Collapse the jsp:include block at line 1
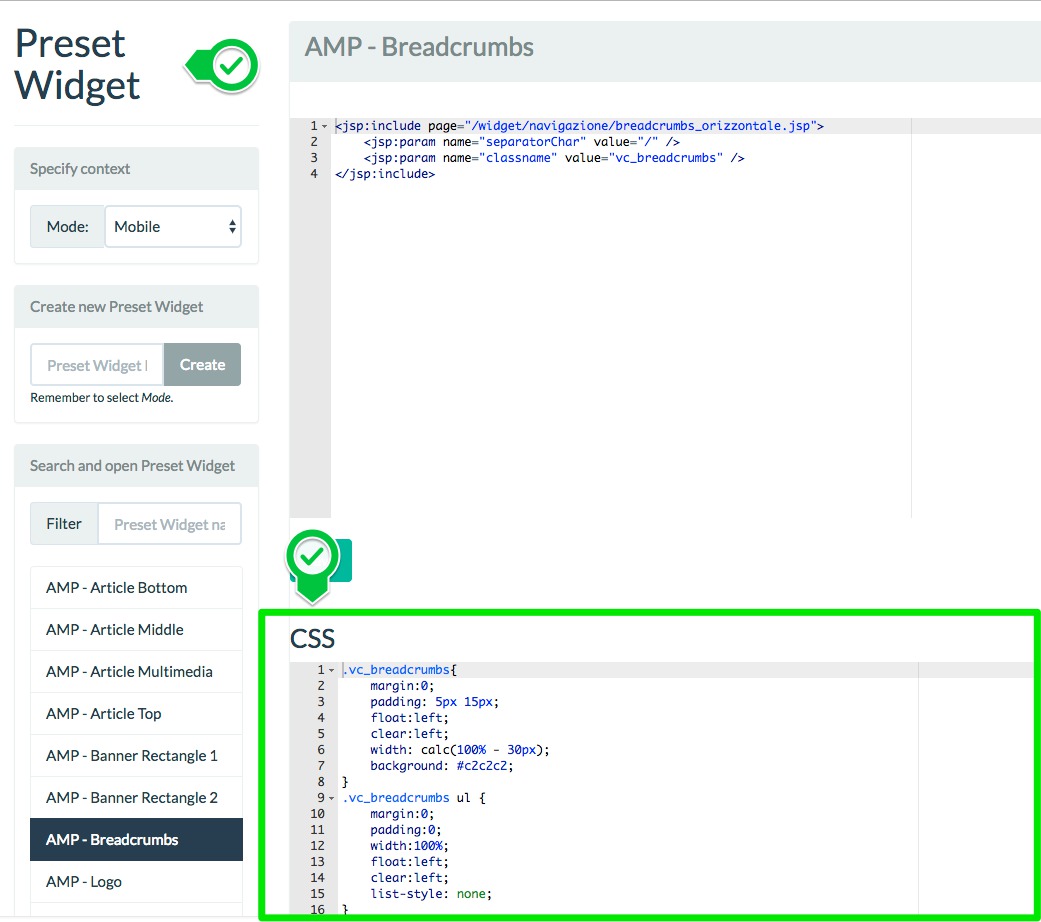 [325, 126]
